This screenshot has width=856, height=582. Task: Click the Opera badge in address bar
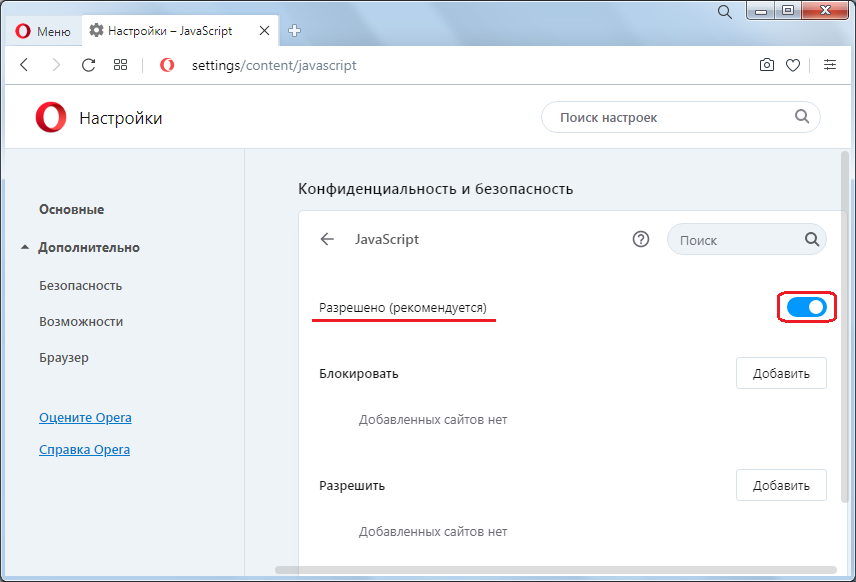[167, 65]
